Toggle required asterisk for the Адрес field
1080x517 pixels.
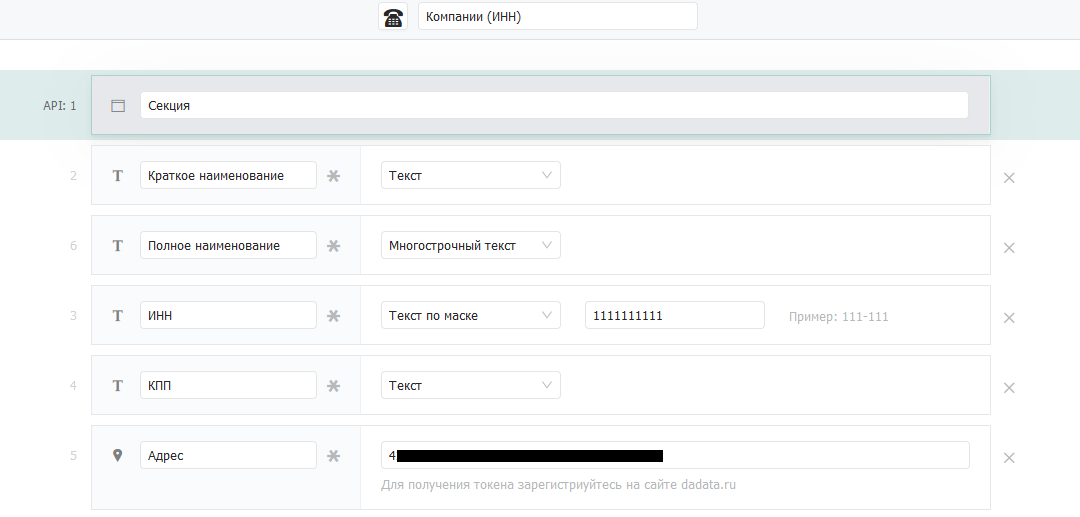(x=334, y=456)
